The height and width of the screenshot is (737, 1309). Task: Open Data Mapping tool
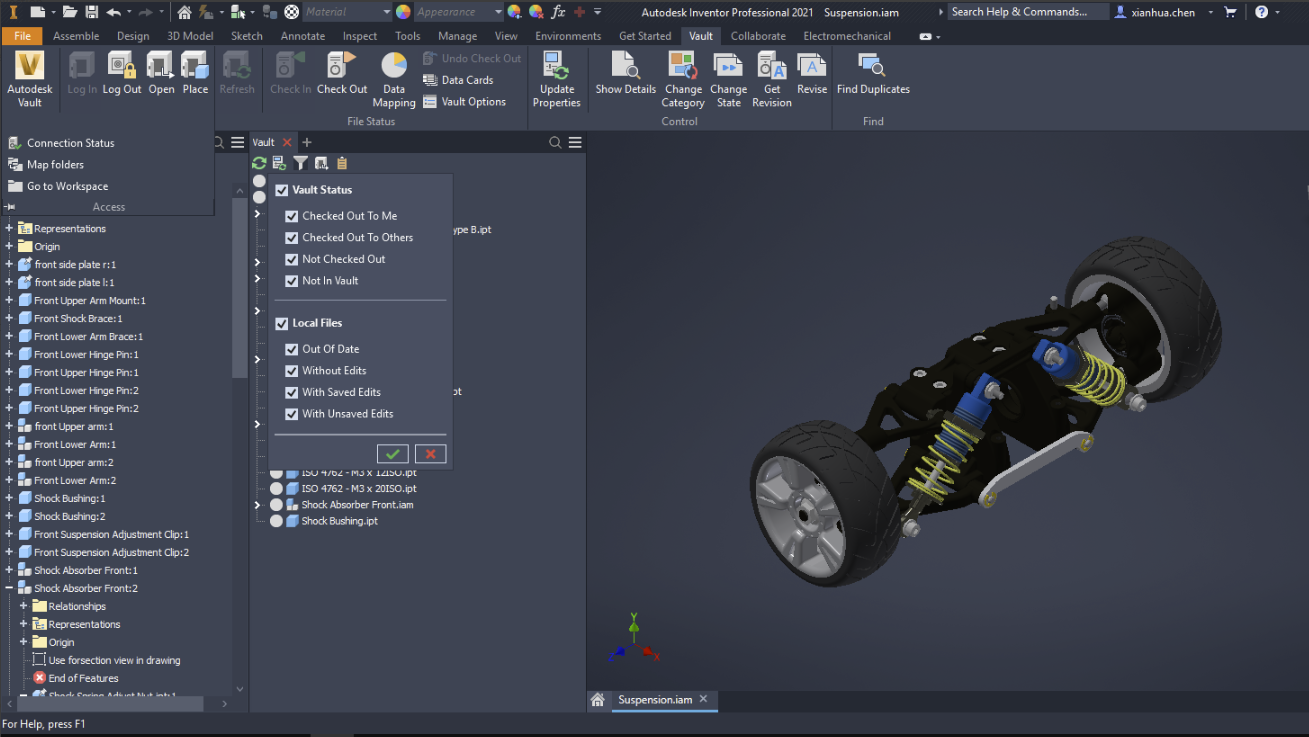pyautogui.click(x=394, y=80)
